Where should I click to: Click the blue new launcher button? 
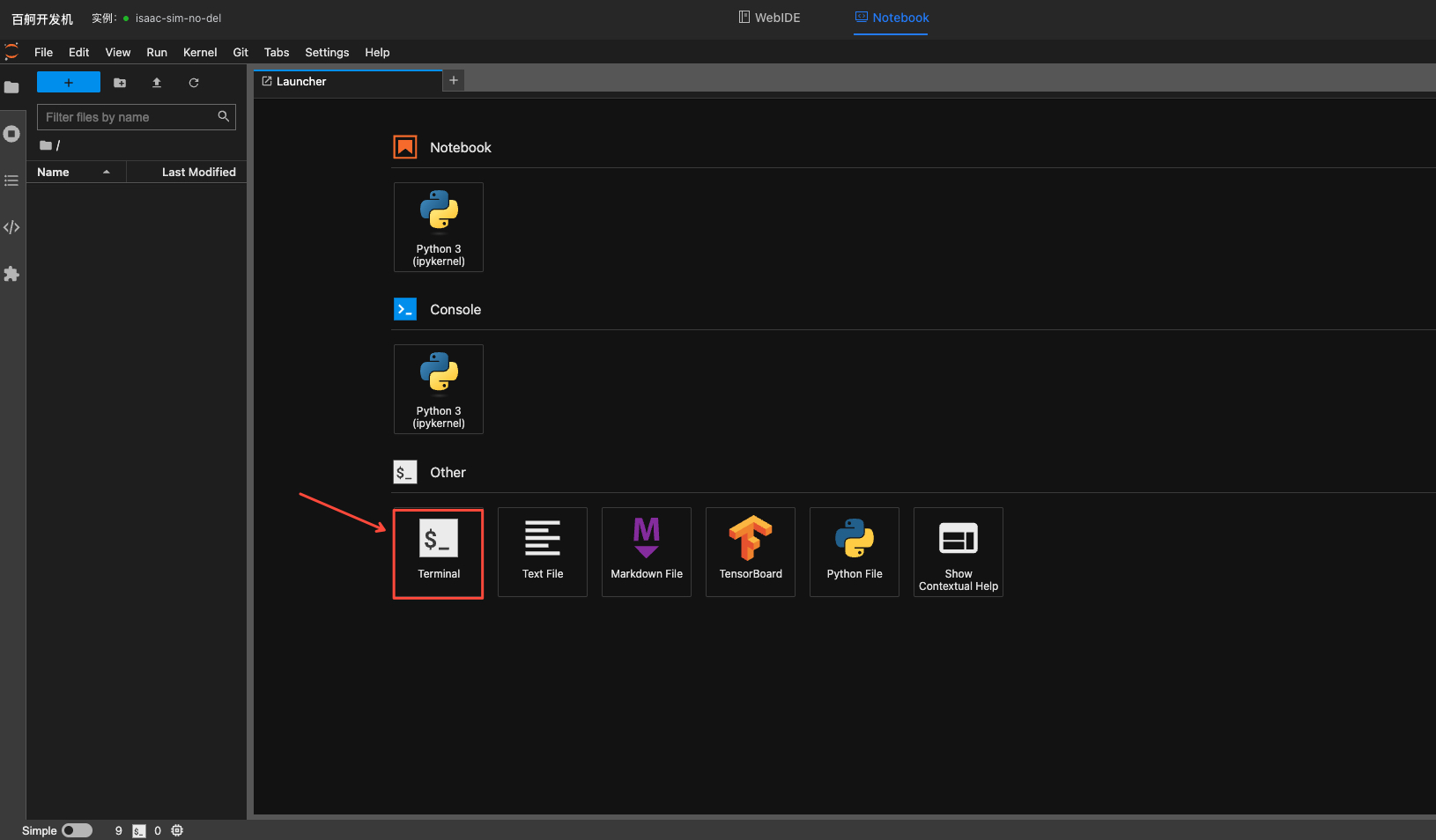(x=69, y=83)
